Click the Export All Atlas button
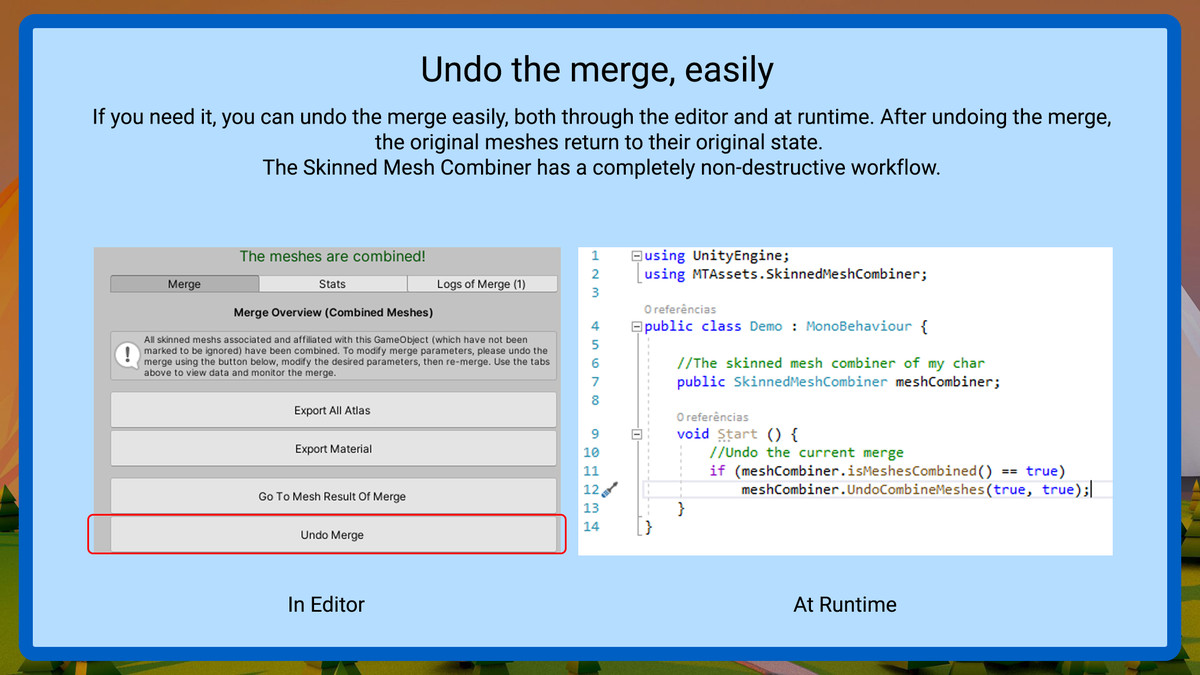This screenshot has width=1200, height=675. coord(333,410)
